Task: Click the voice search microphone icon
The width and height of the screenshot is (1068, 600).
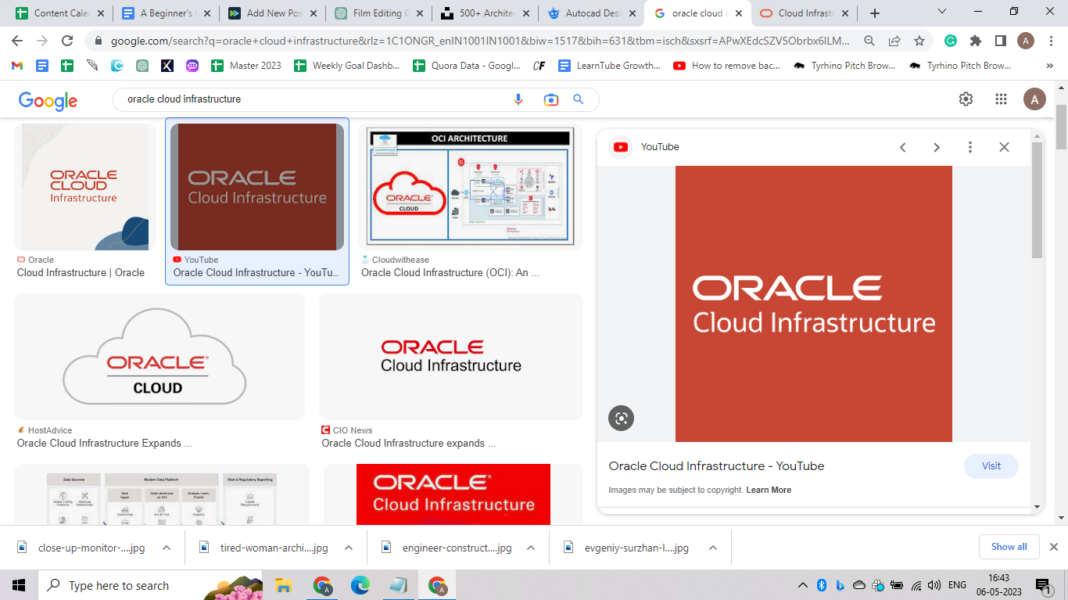Action: [518, 99]
